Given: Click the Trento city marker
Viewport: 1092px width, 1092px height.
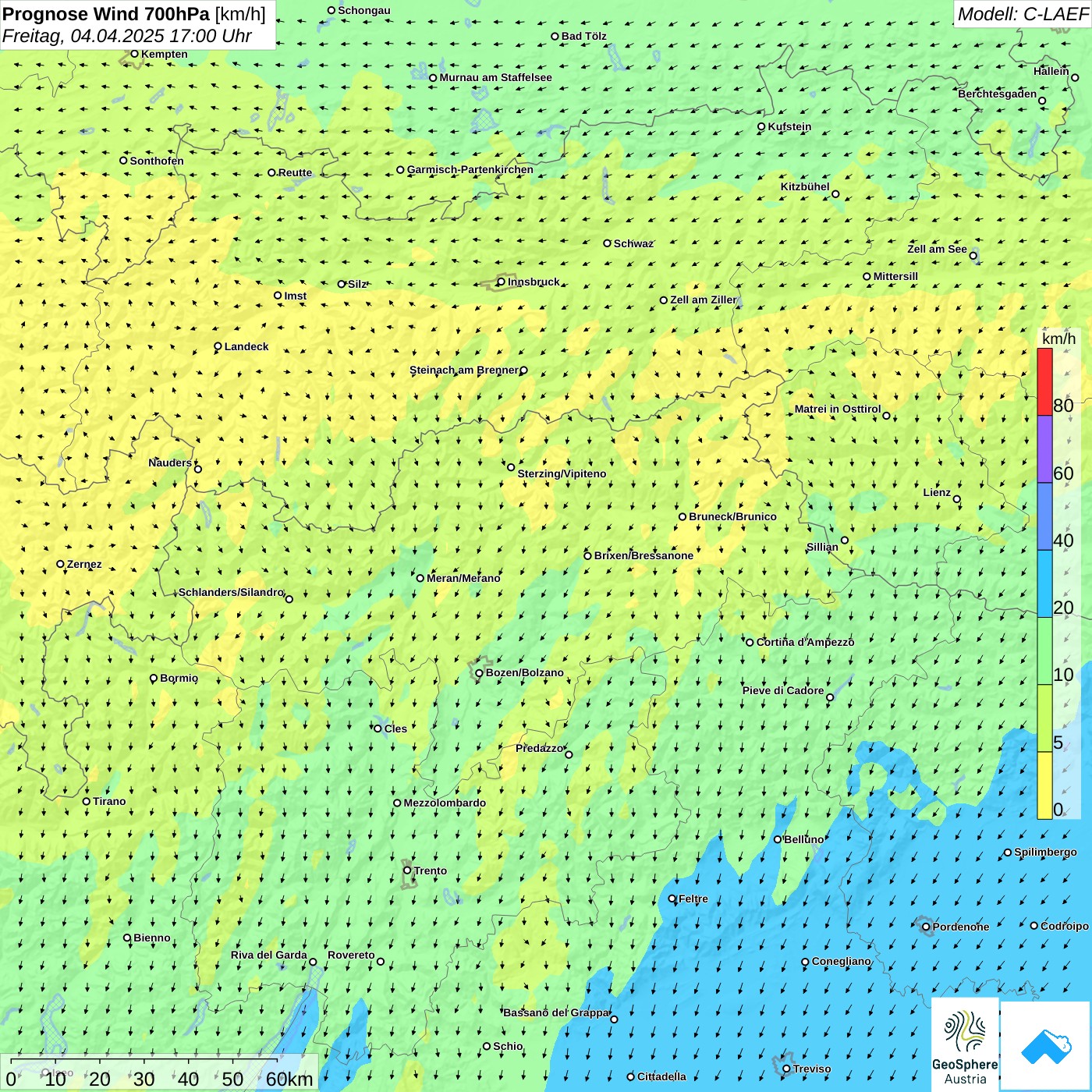Looking at the screenshot, I should pos(407,870).
